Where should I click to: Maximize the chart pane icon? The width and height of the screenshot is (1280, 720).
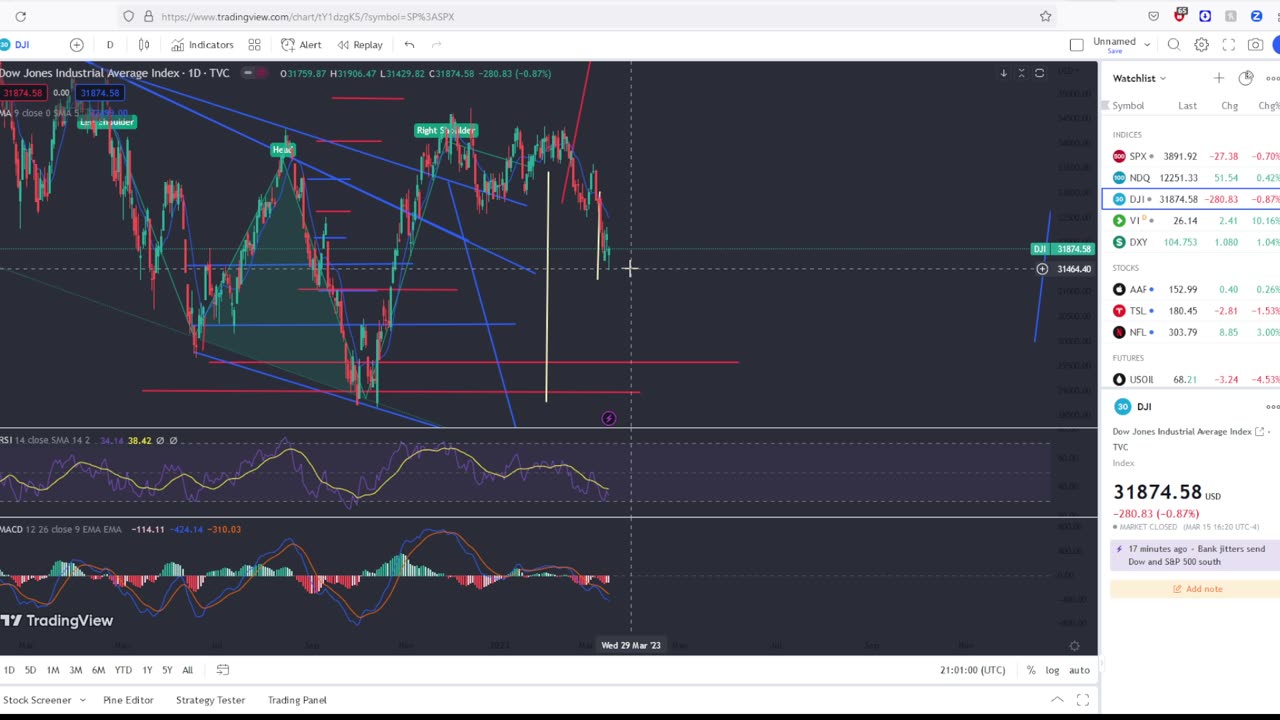coord(1039,73)
